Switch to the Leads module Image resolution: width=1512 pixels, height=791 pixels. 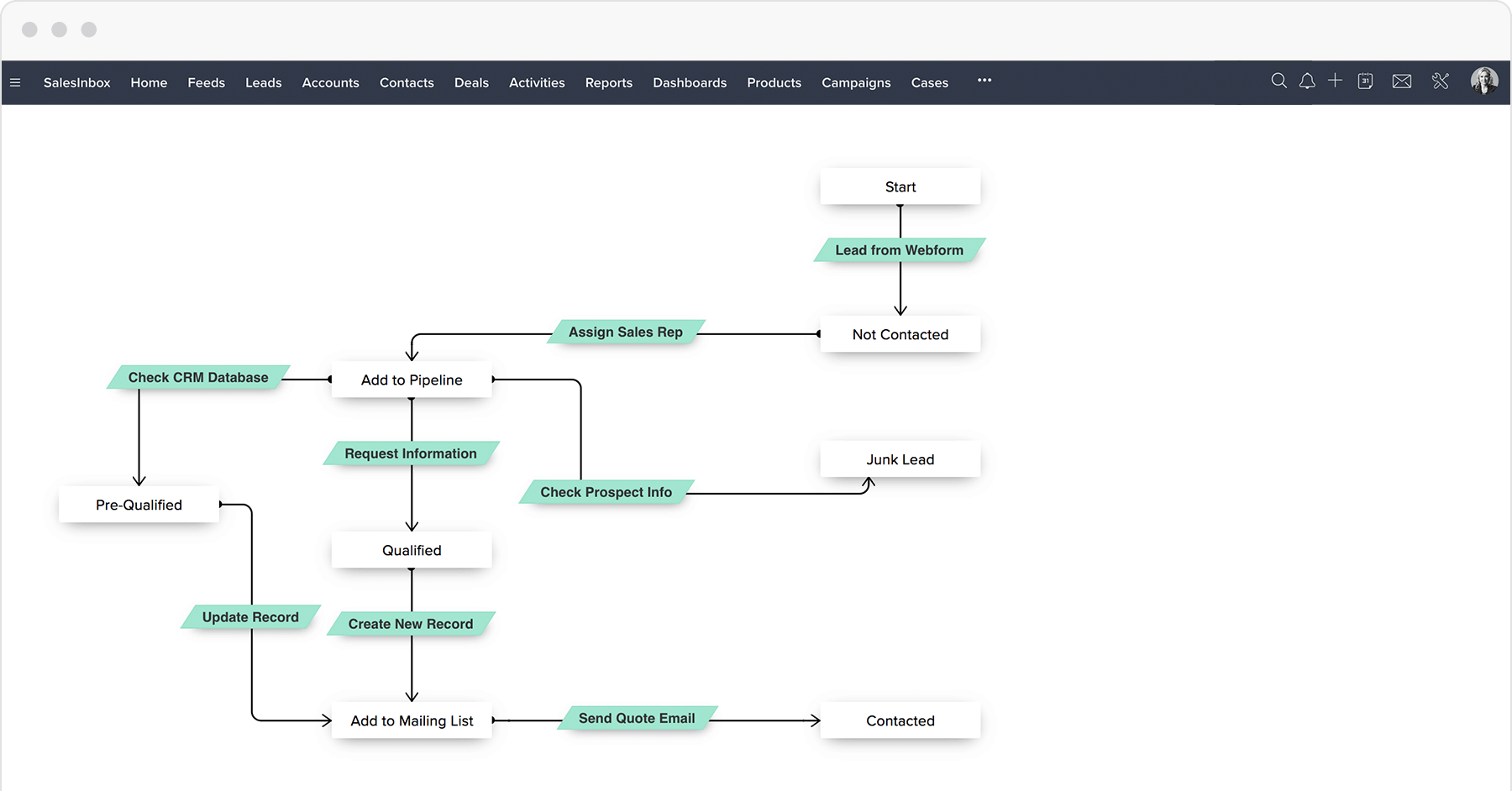pos(263,82)
